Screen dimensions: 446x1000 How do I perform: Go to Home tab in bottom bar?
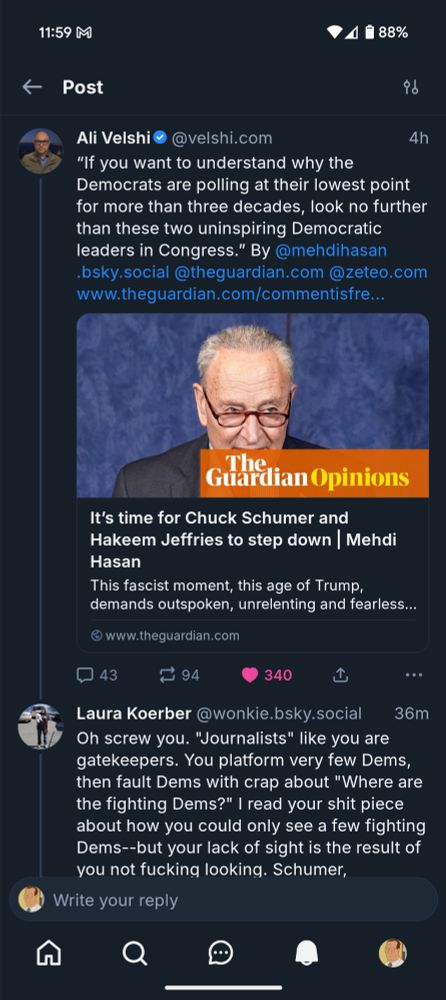coord(49,953)
